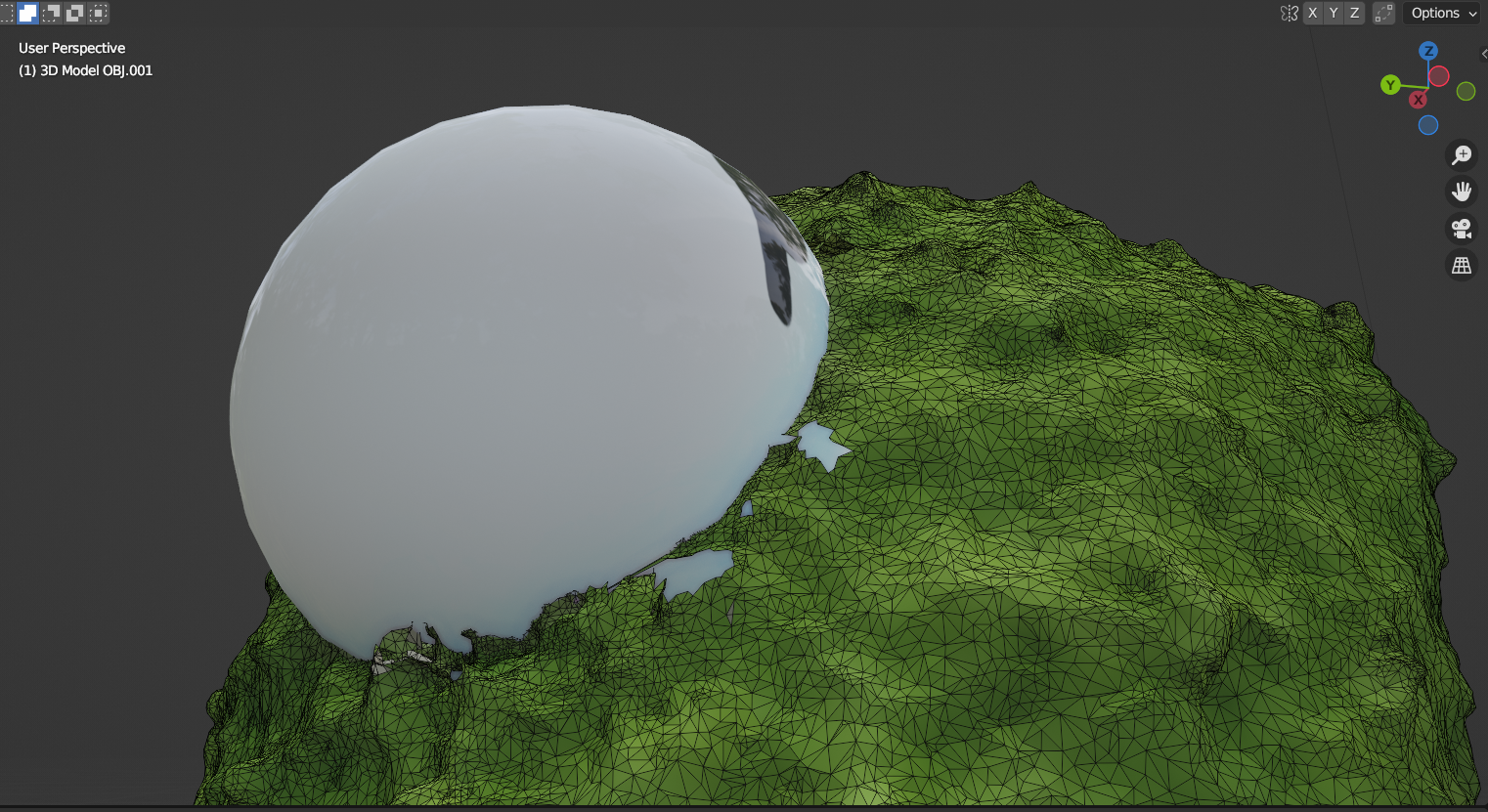Choose the Invert selection mode icon
The height and width of the screenshot is (812, 1488).
tap(74, 13)
